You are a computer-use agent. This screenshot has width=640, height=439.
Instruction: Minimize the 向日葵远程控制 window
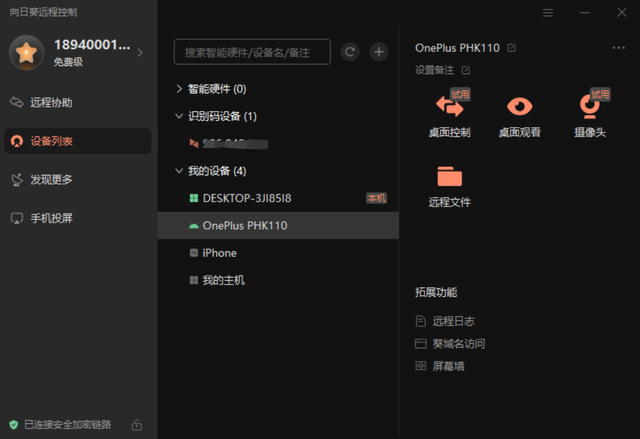pos(585,13)
